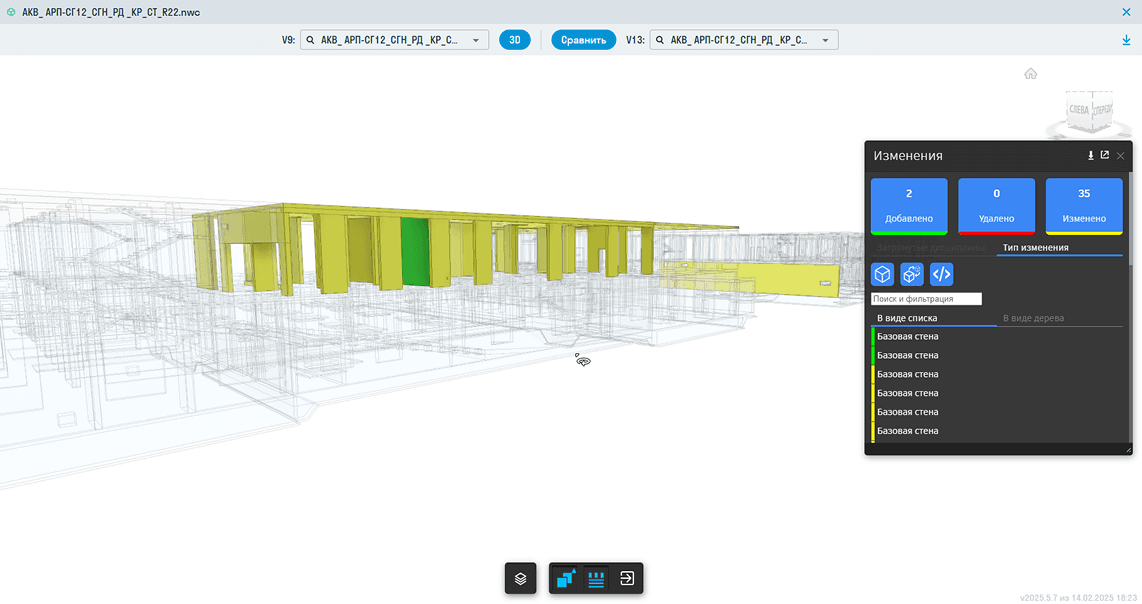The width and height of the screenshot is (1142, 604).
Task: Open the layers panel icon
Action: [520, 579]
